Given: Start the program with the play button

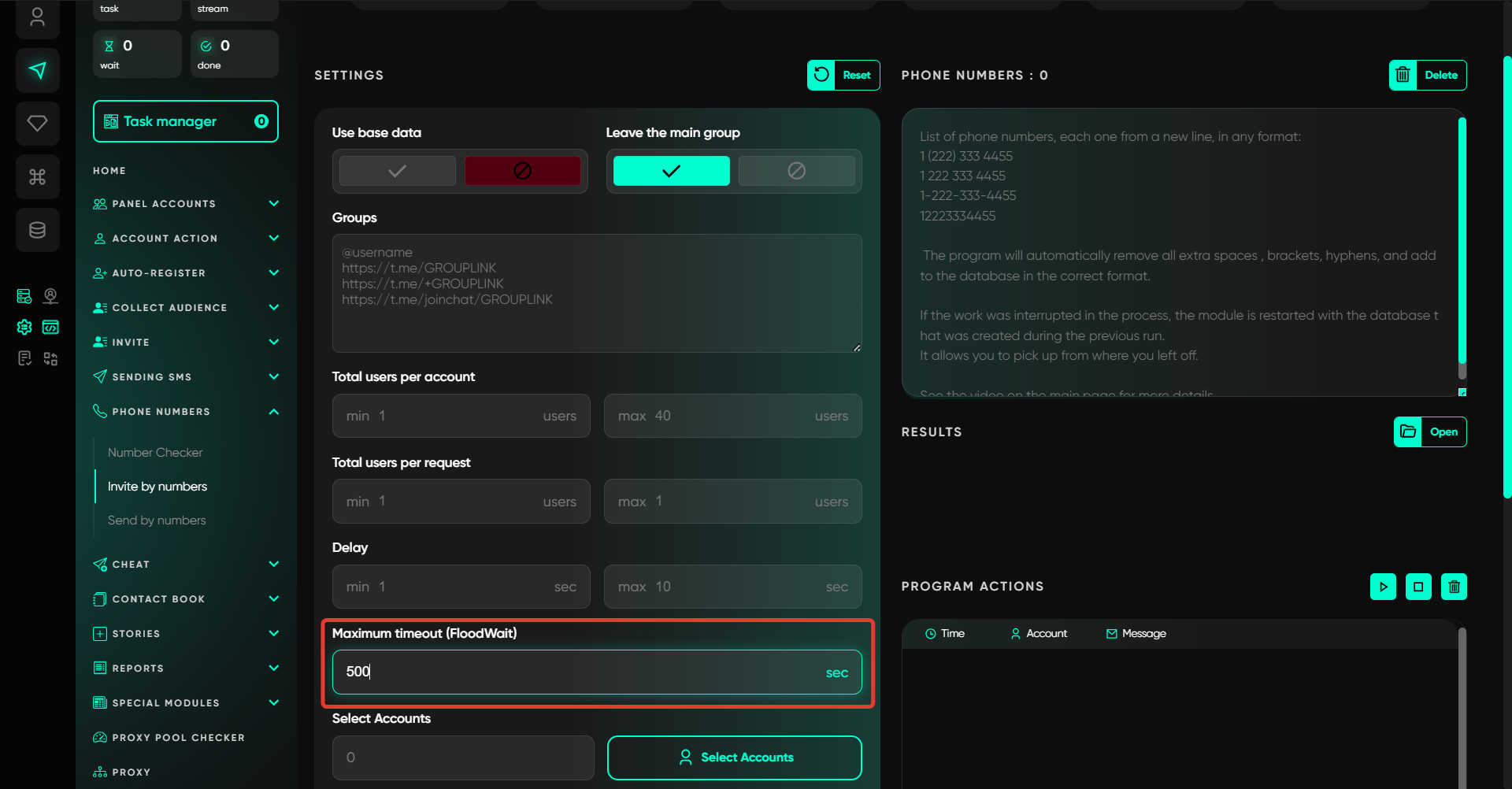Looking at the screenshot, I should pos(1383,587).
